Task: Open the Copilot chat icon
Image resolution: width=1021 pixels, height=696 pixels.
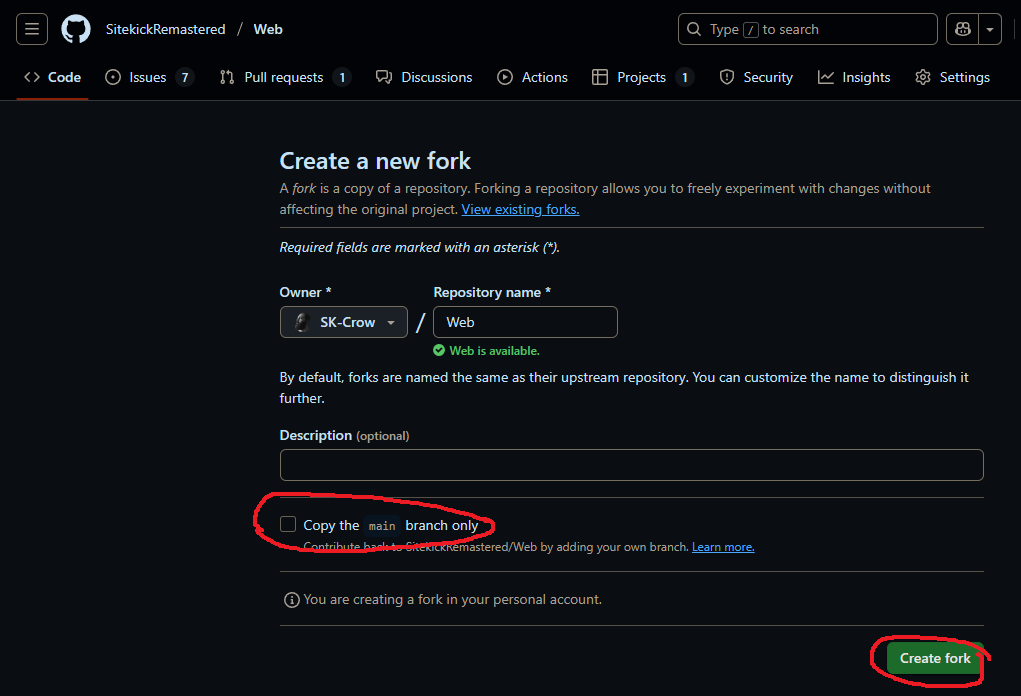Action: 962,29
